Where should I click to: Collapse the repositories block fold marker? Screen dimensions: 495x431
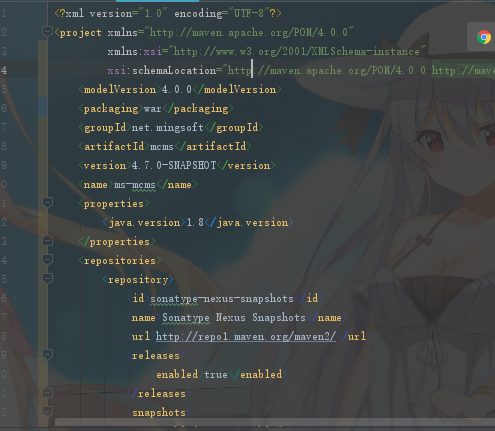click(x=47, y=259)
